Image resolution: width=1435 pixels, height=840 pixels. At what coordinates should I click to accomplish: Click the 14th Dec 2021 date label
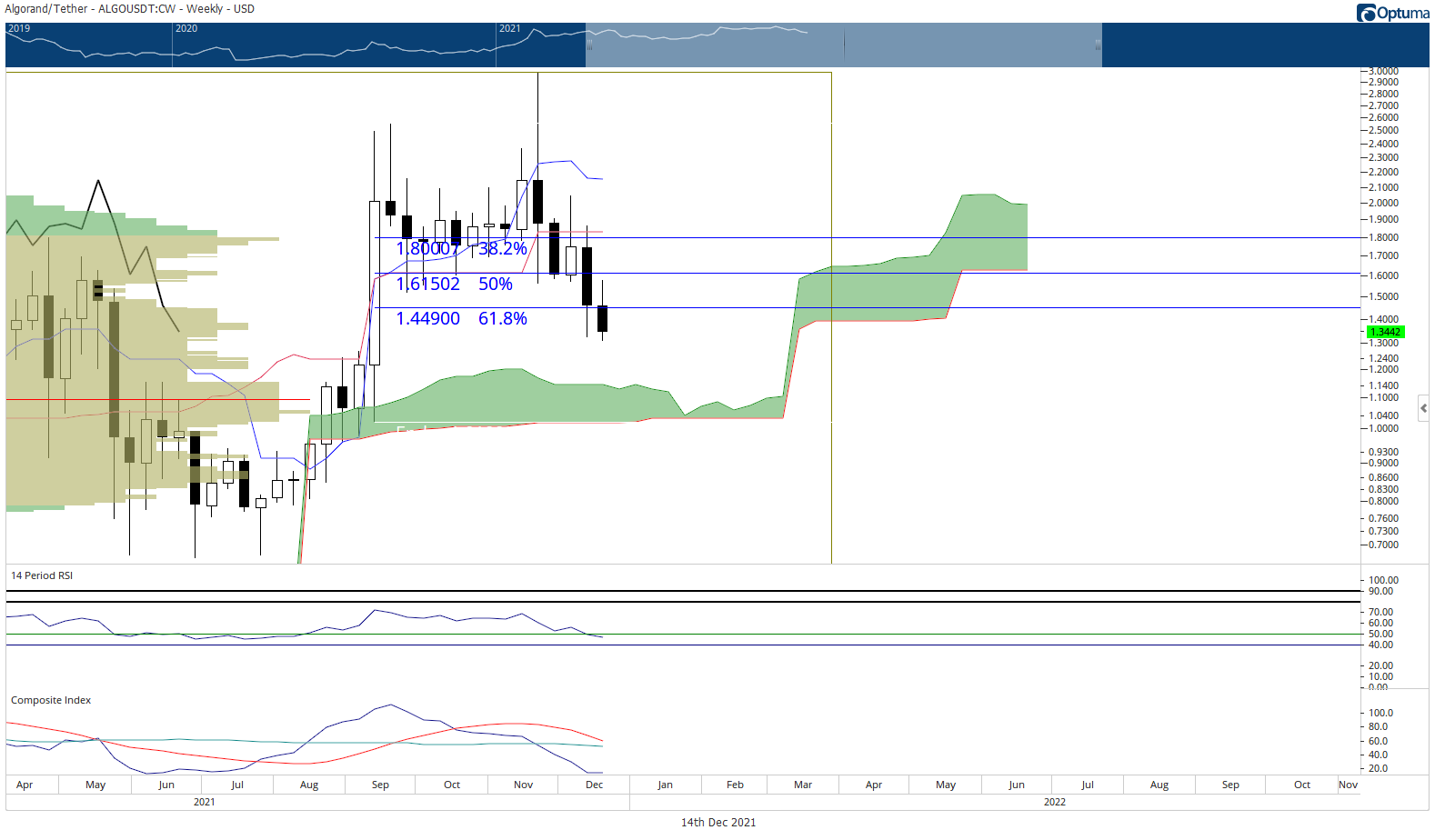click(x=718, y=822)
